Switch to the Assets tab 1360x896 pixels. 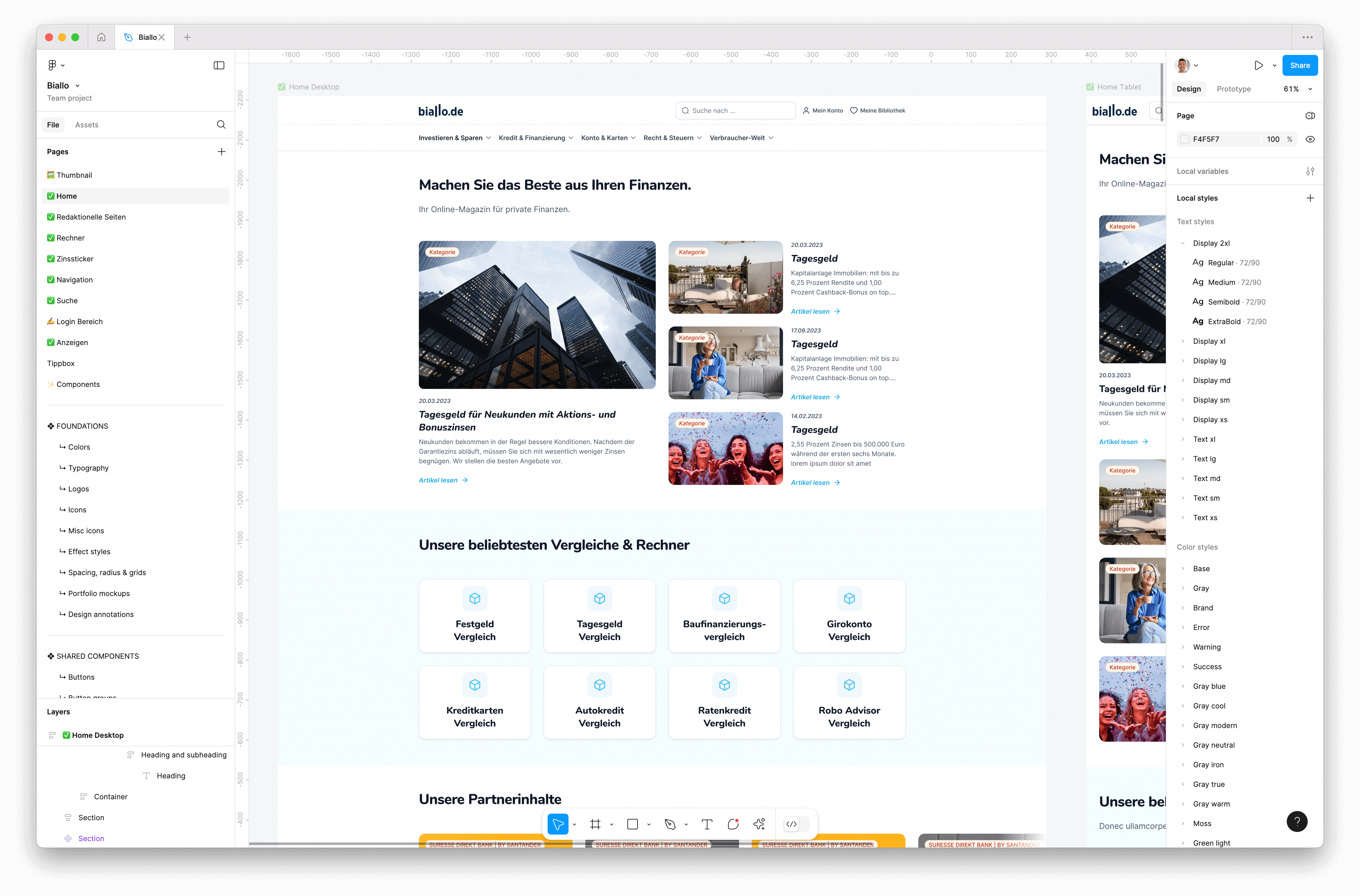pyautogui.click(x=87, y=124)
